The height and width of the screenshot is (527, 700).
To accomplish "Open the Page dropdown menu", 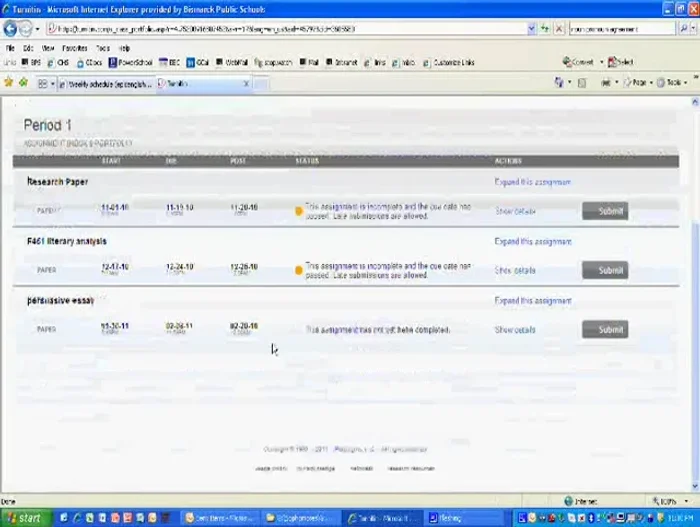I will pyautogui.click(x=641, y=83).
